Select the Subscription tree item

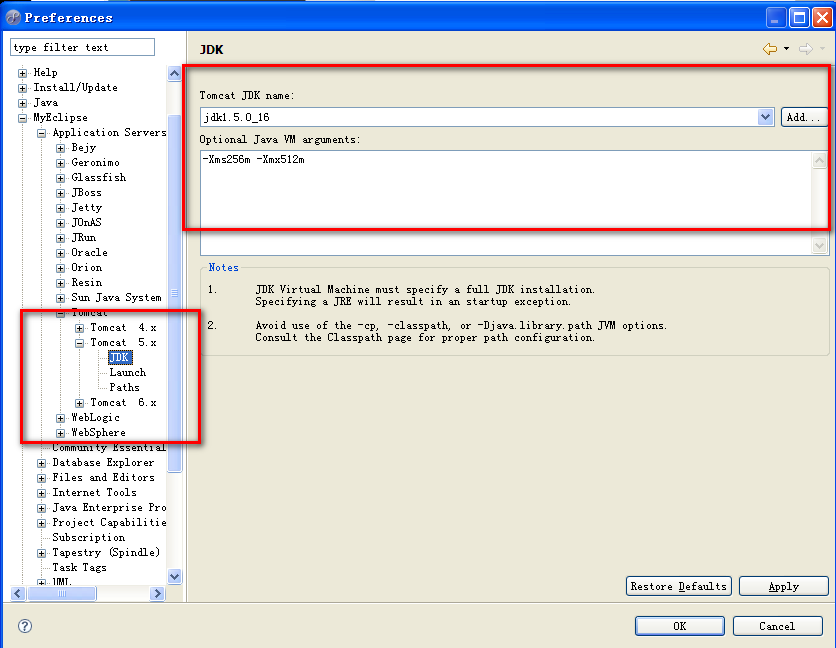(x=89, y=538)
